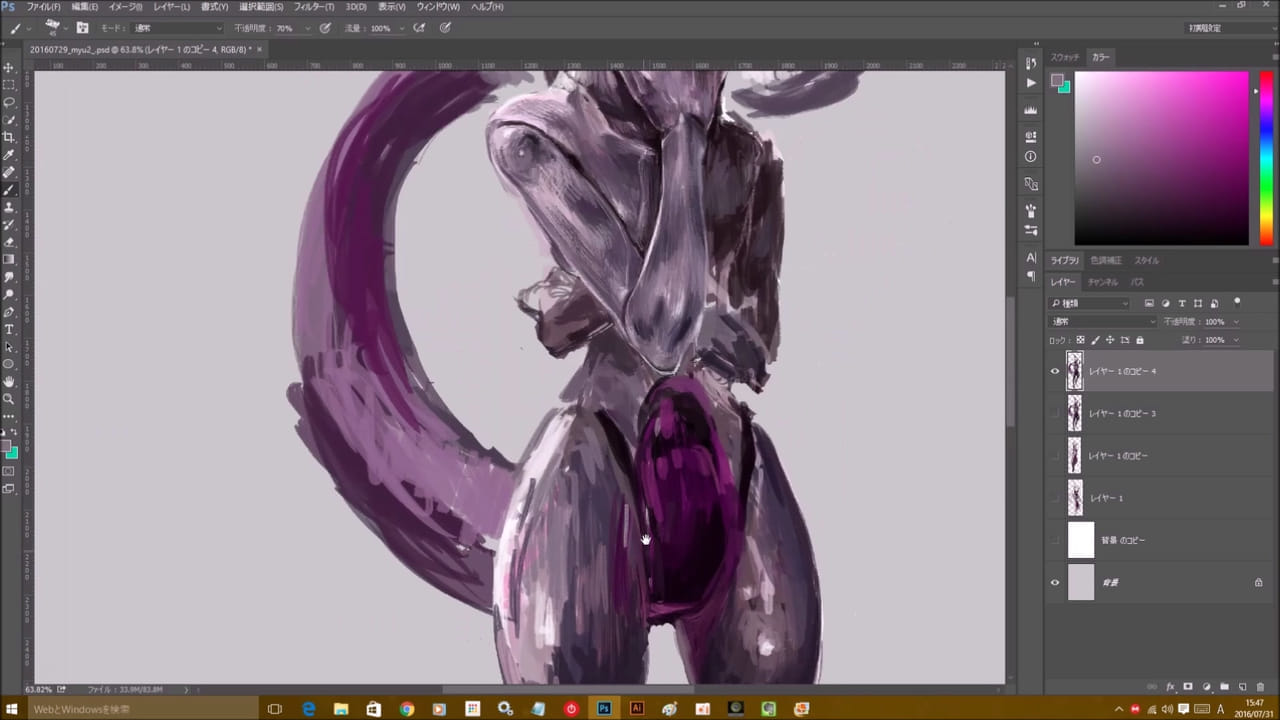Switch to the スウォッチ tab
The width and height of the screenshot is (1280, 720).
[x=1065, y=57]
